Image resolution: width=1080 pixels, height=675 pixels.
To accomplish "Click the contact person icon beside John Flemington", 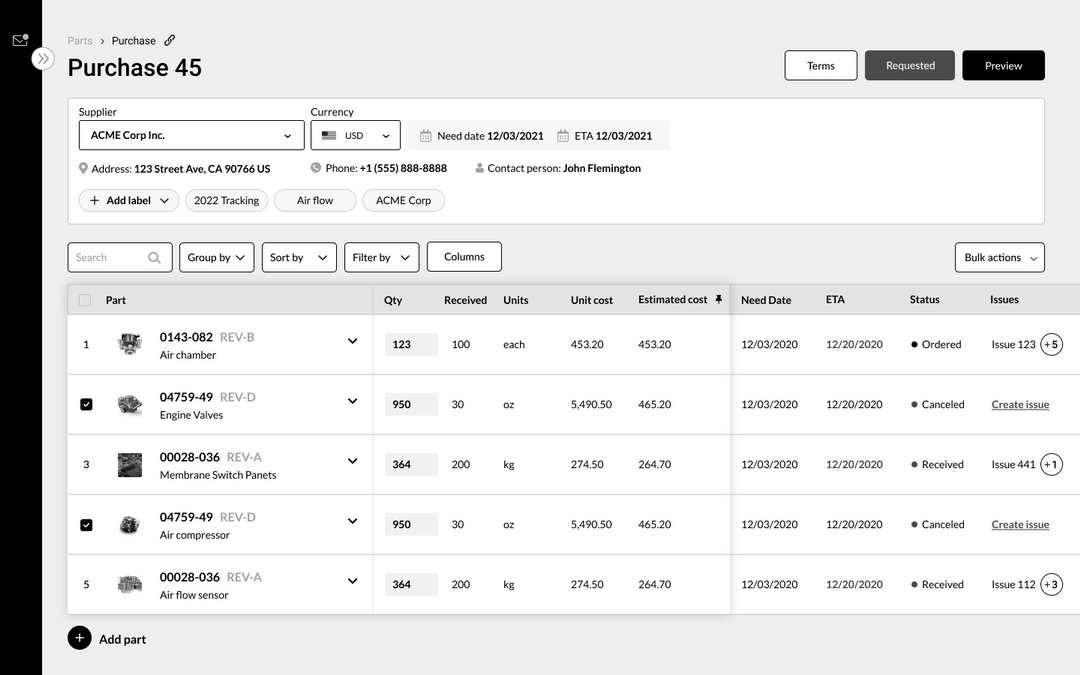I will pos(480,168).
